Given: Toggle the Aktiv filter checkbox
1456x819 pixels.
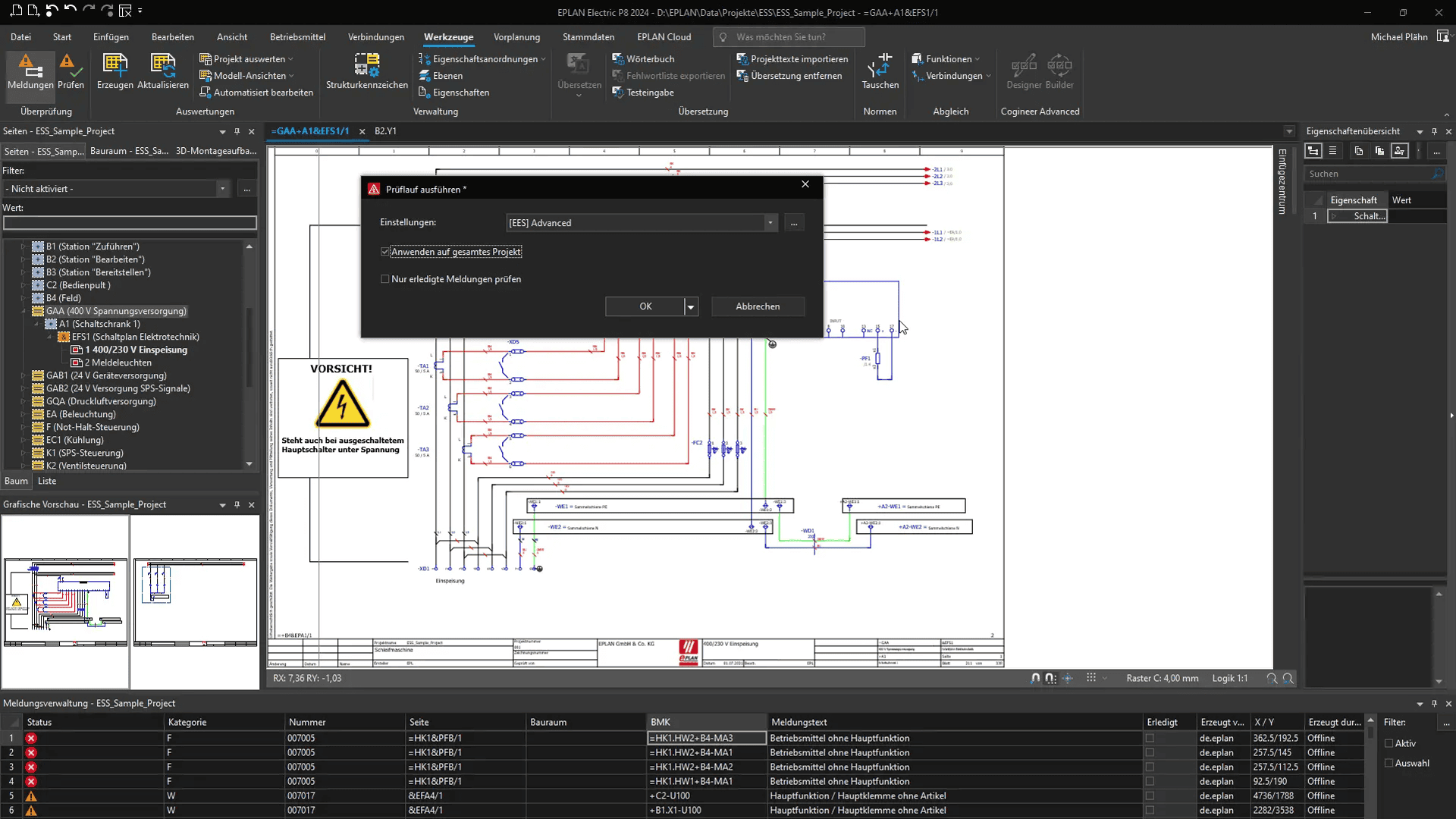Looking at the screenshot, I should [x=1389, y=744].
